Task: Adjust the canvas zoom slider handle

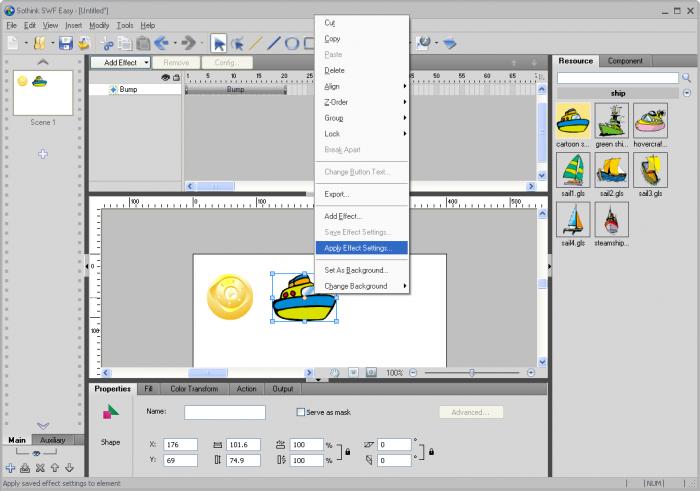Action: [x=472, y=372]
